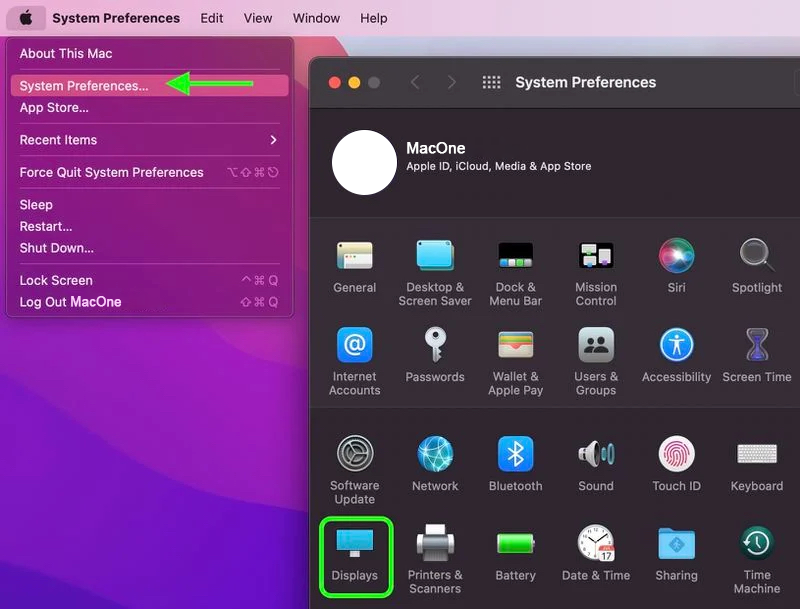This screenshot has height=609, width=800.
Task: Open the Displays preference pane
Action: coord(355,556)
